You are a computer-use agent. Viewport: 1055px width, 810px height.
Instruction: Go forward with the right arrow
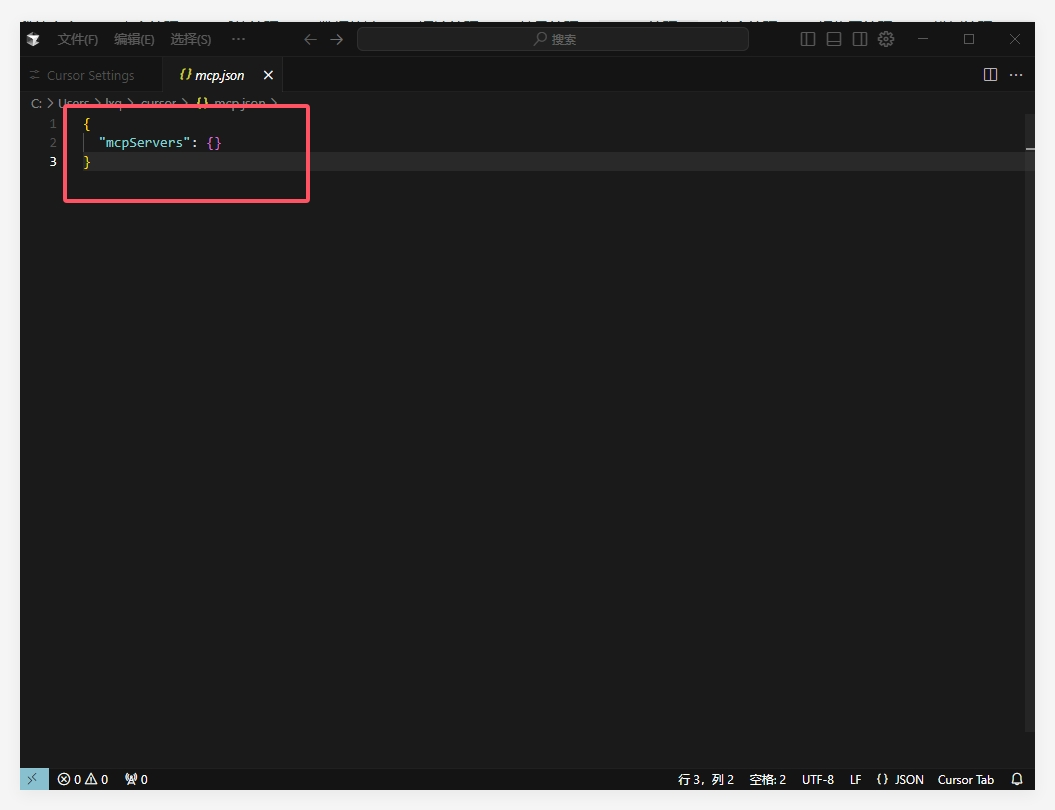coord(337,39)
